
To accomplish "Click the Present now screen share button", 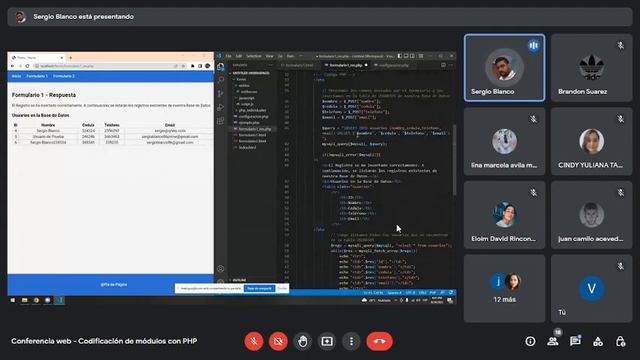I will pyautogui.click(x=327, y=341).
